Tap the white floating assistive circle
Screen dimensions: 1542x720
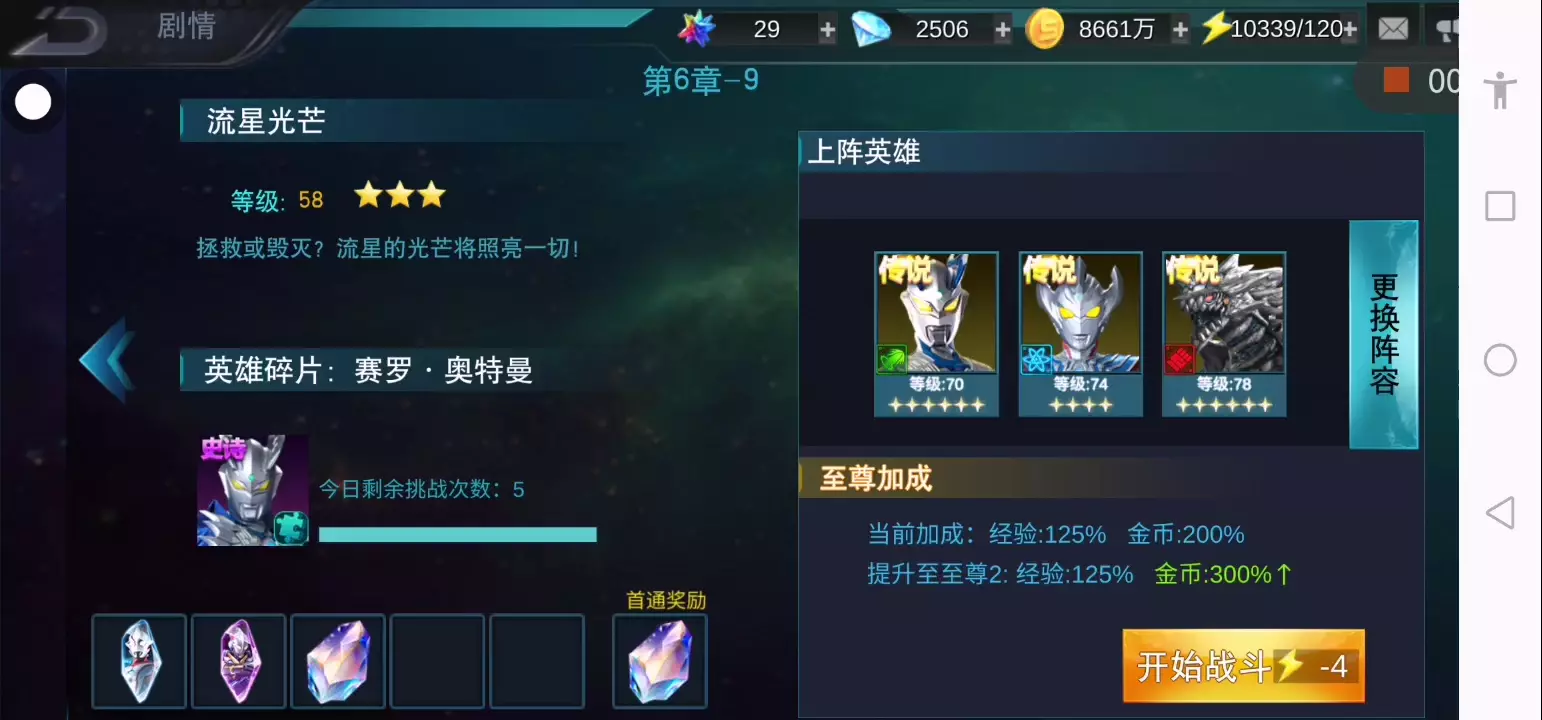click(x=33, y=102)
